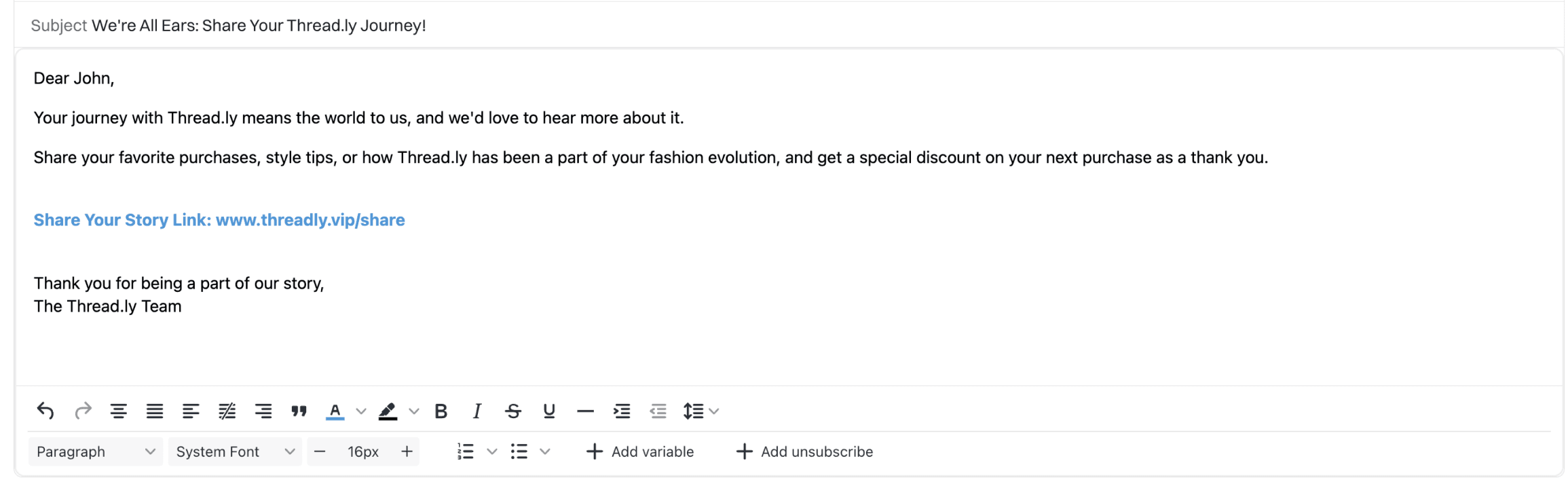Click the Redo icon
Screen dimensions: 1568x482
coord(83,411)
